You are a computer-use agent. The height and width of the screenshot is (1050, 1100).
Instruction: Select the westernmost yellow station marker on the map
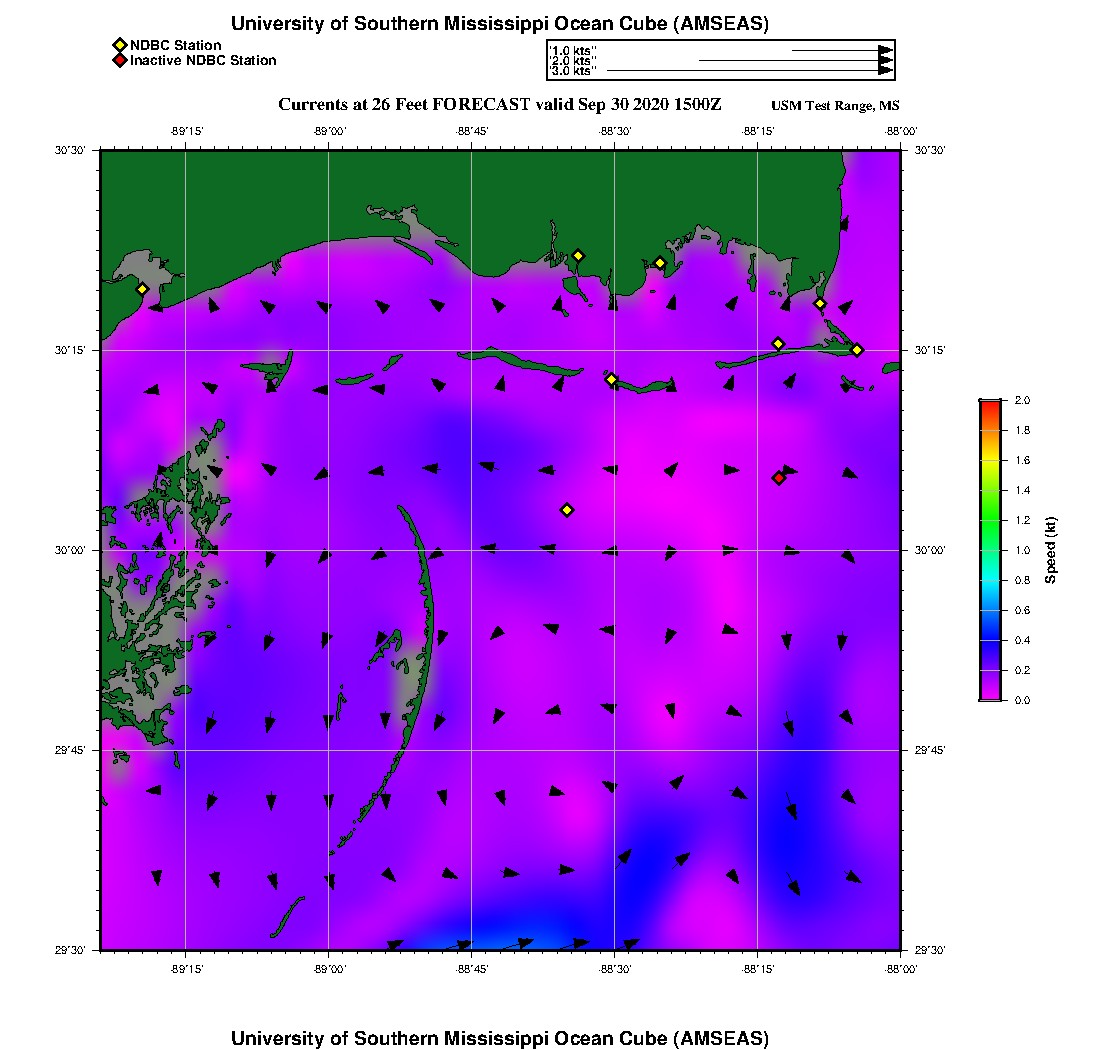pos(142,289)
